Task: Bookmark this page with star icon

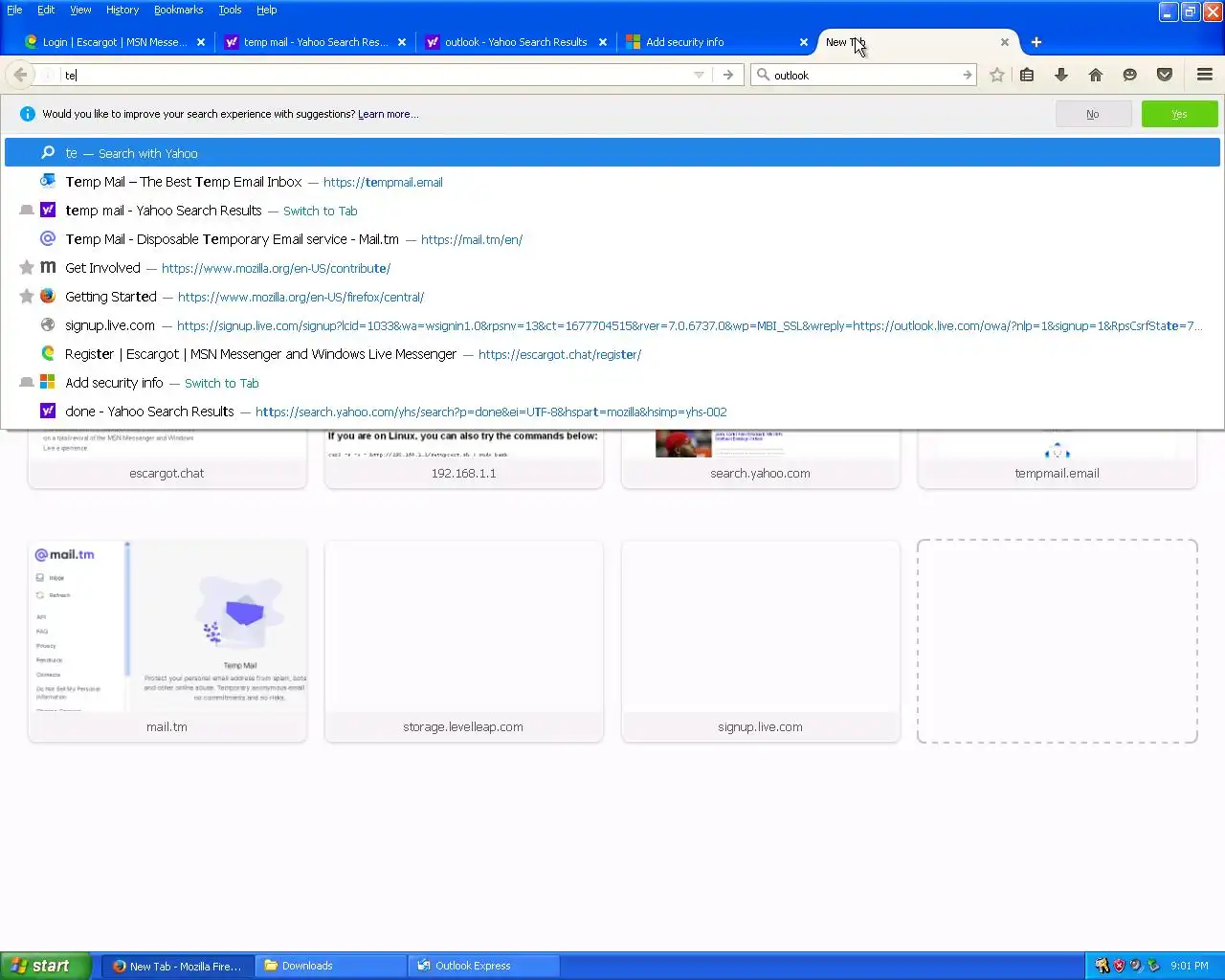Action: pyautogui.click(x=997, y=75)
